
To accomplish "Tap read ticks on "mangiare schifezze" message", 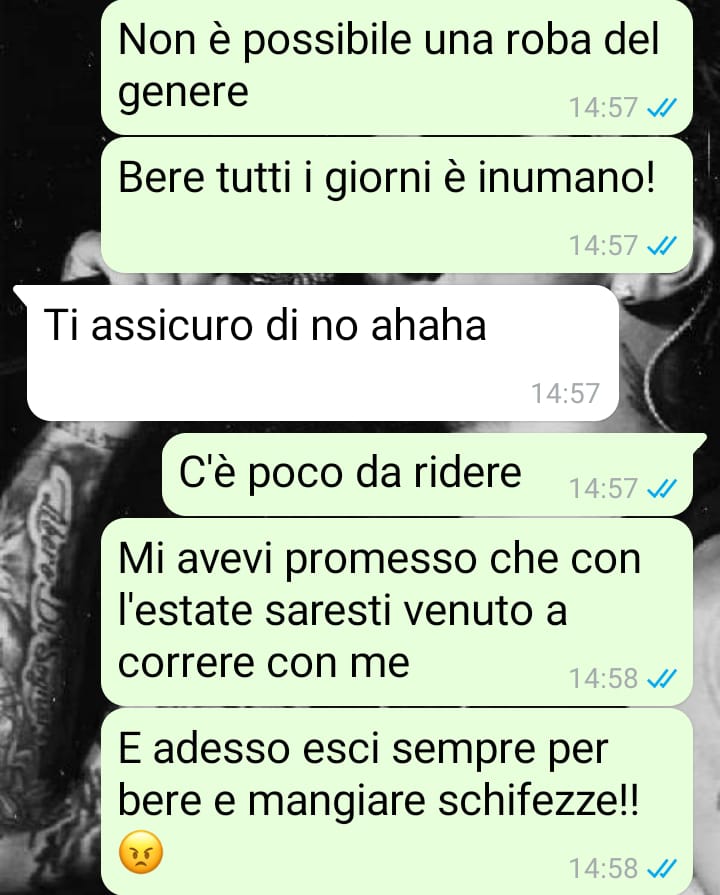I will (x=662, y=868).
